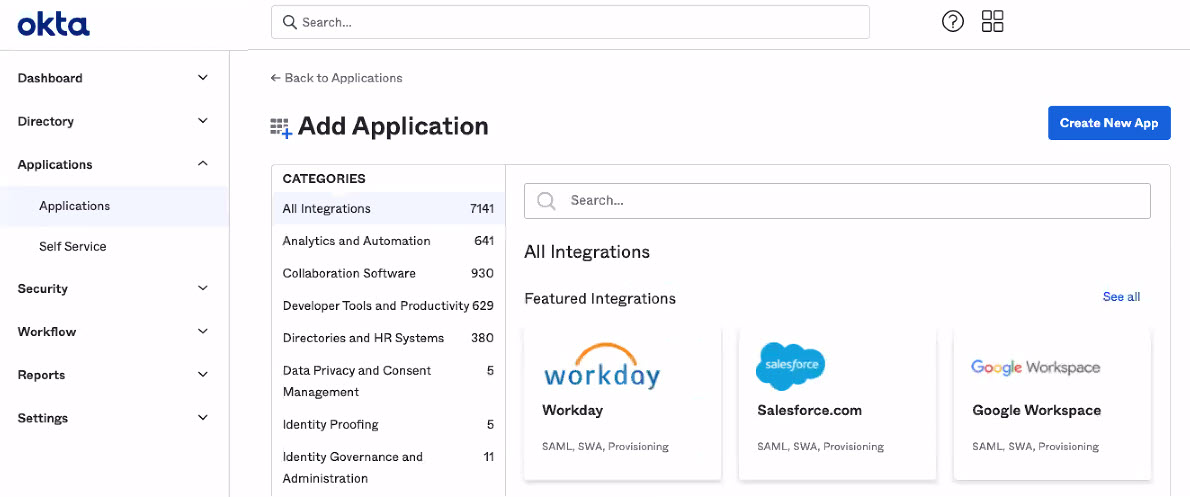Click the Applications parent sidebar heading
This screenshot has height=497, width=1190.
click(x=55, y=165)
